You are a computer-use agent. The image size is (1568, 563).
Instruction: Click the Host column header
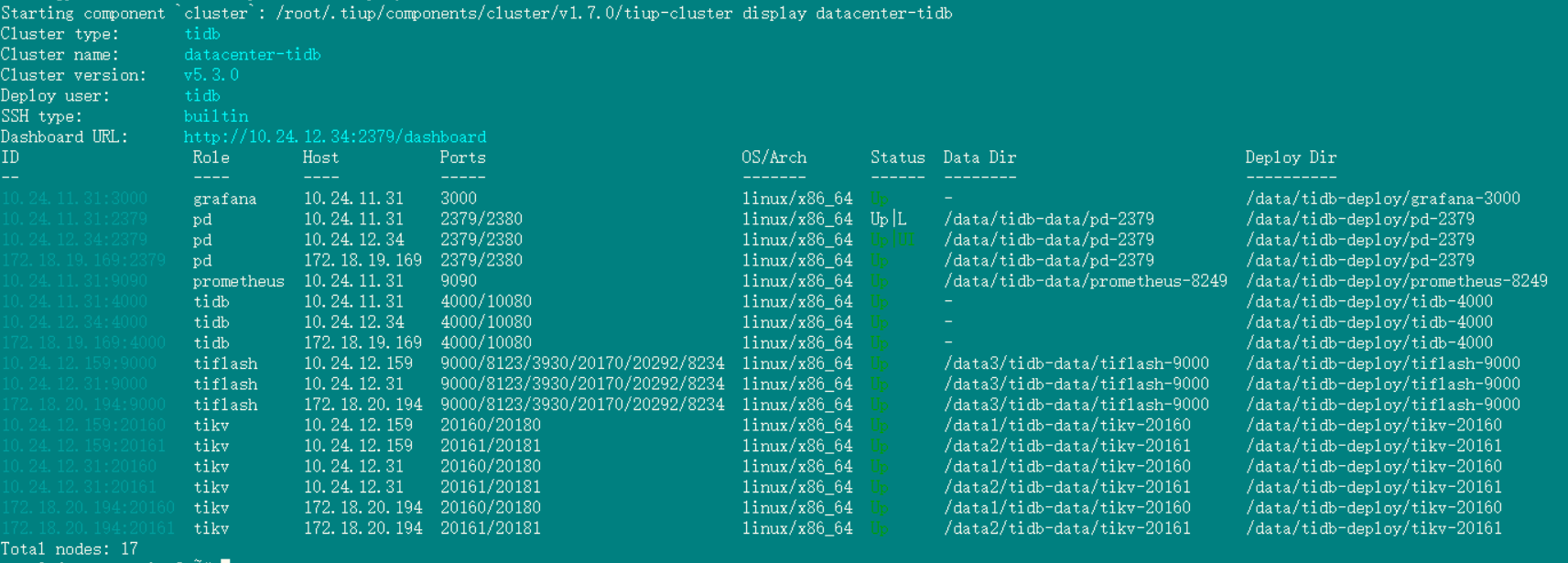click(x=320, y=157)
